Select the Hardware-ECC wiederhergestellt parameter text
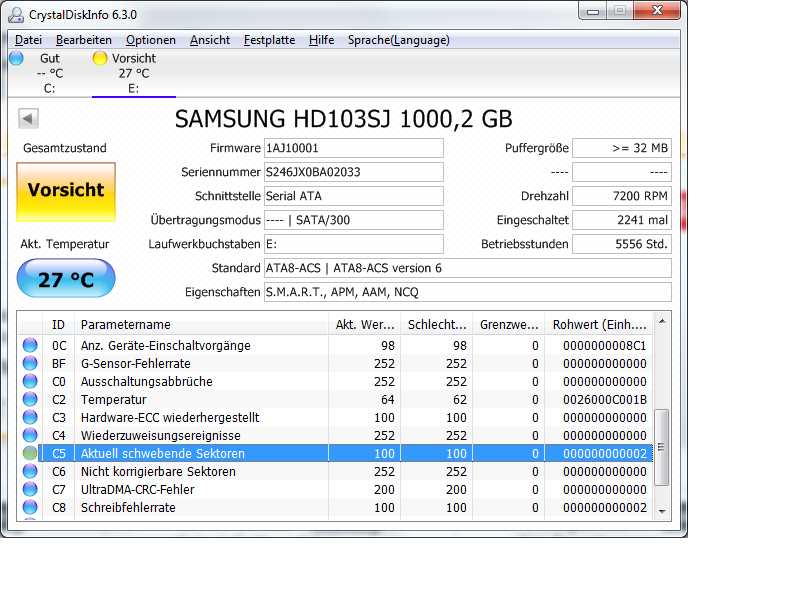Viewport: 800px width, 600px height. 170,417
